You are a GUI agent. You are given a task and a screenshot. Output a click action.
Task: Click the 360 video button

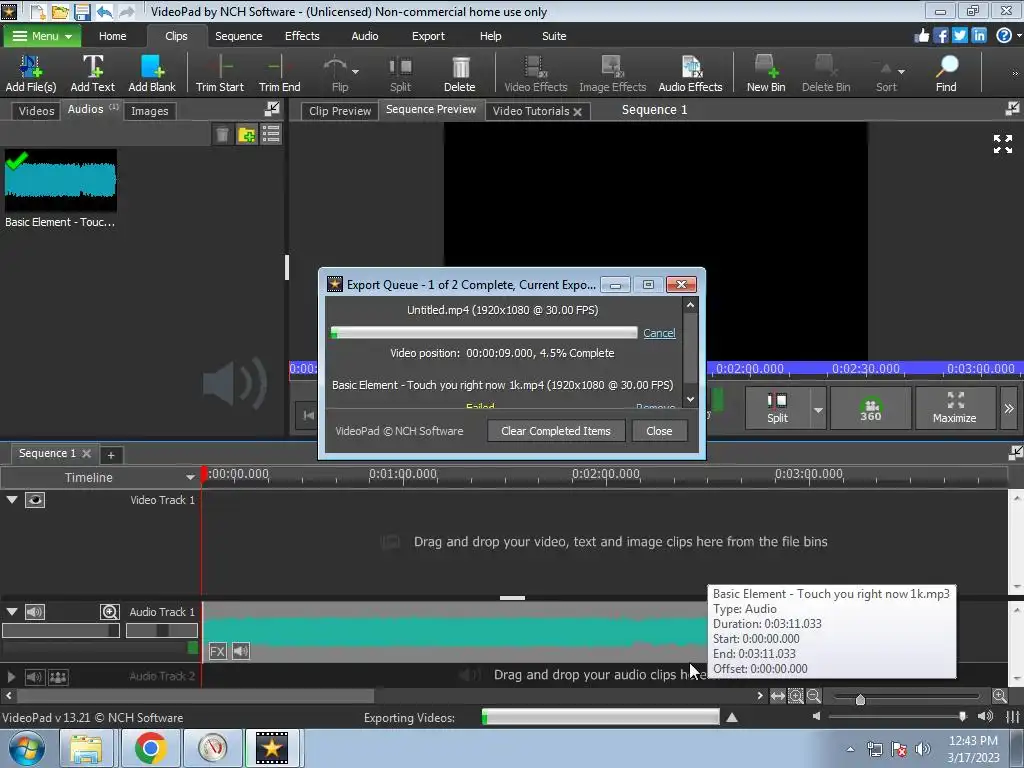[871, 408]
